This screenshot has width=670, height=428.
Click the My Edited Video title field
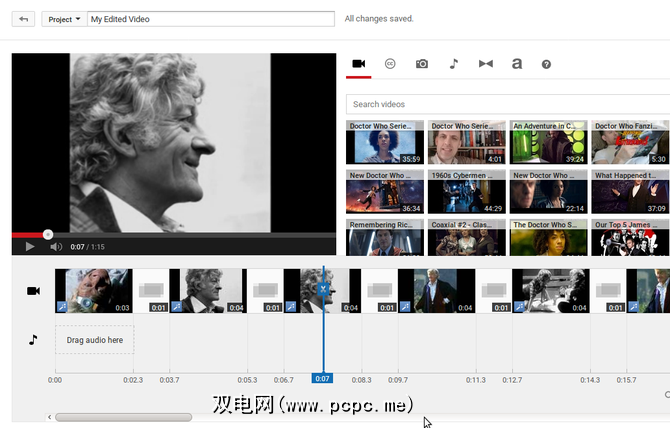point(210,19)
